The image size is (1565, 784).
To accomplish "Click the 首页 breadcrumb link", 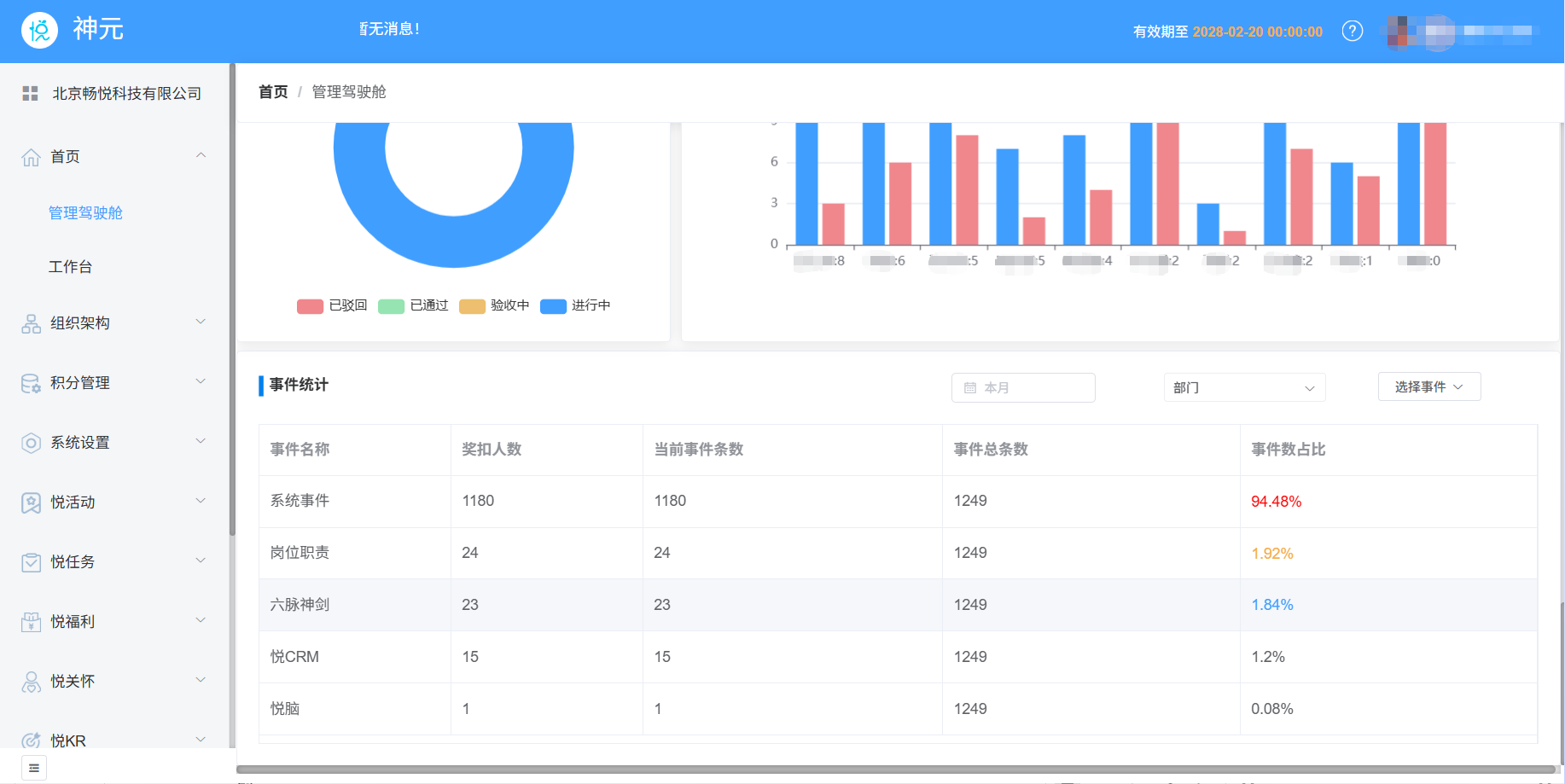I will 273,92.
